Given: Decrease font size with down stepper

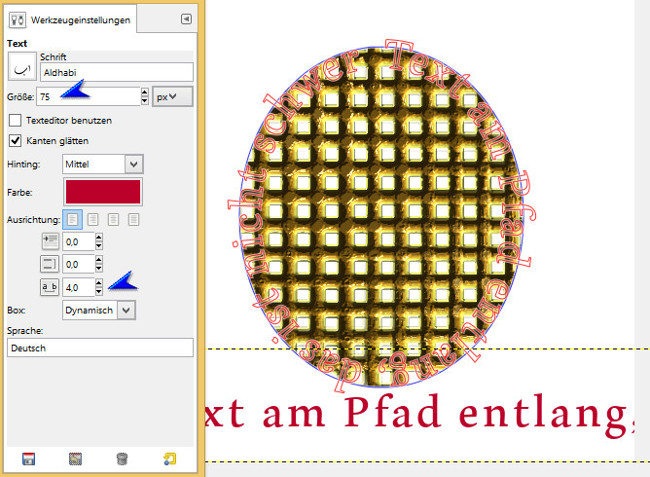Looking at the screenshot, I should click(144, 101).
